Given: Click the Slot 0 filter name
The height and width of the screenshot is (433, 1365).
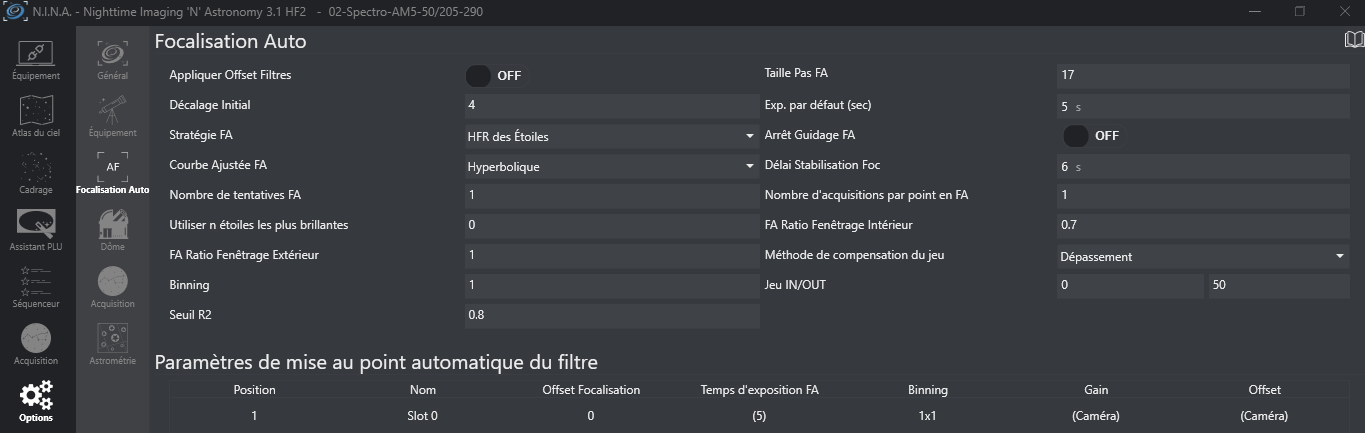Looking at the screenshot, I should (x=422, y=416).
